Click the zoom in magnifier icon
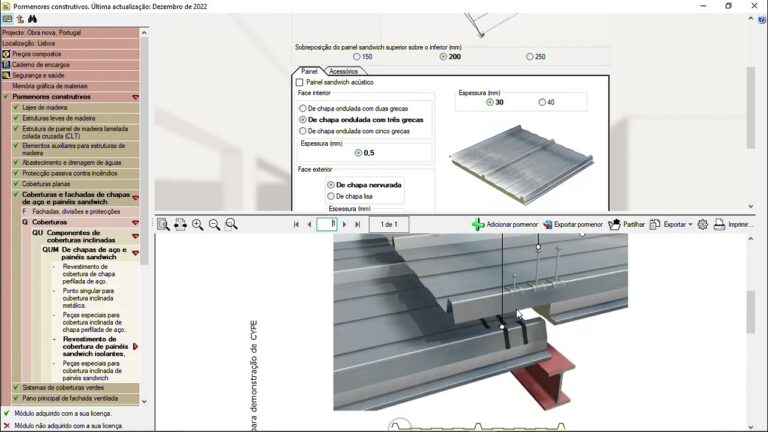768x432 pixels. point(197,225)
